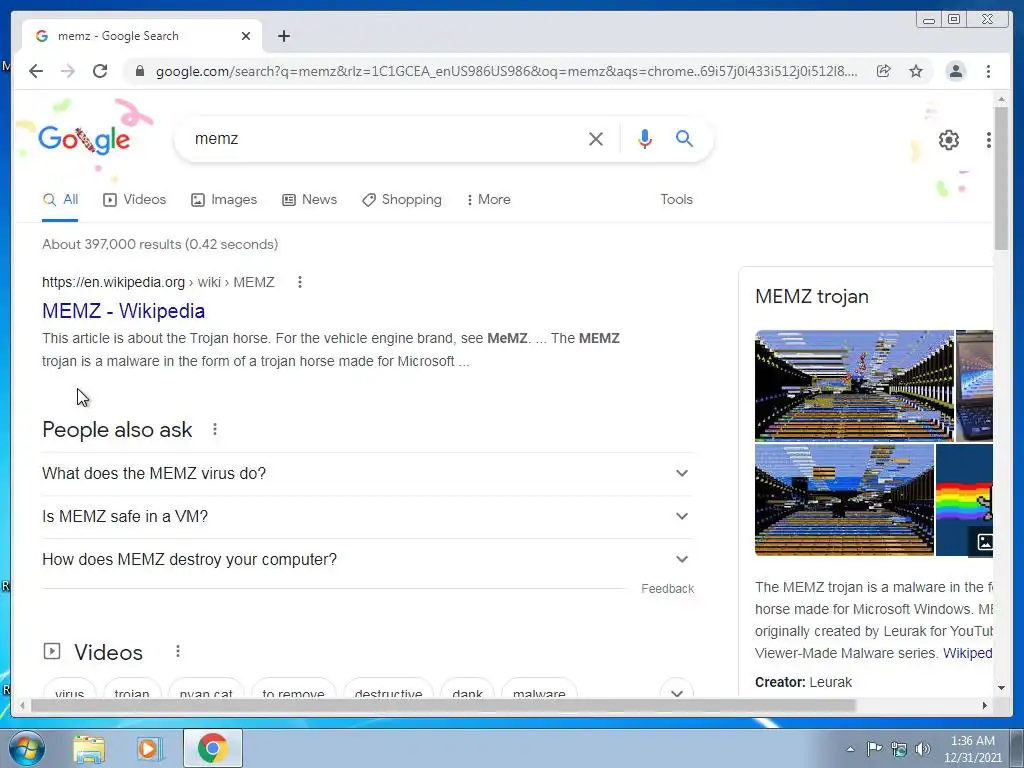The height and width of the screenshot is (768, 1024).
Task: Open Google apps menu dots
Action: pos(989,139)
